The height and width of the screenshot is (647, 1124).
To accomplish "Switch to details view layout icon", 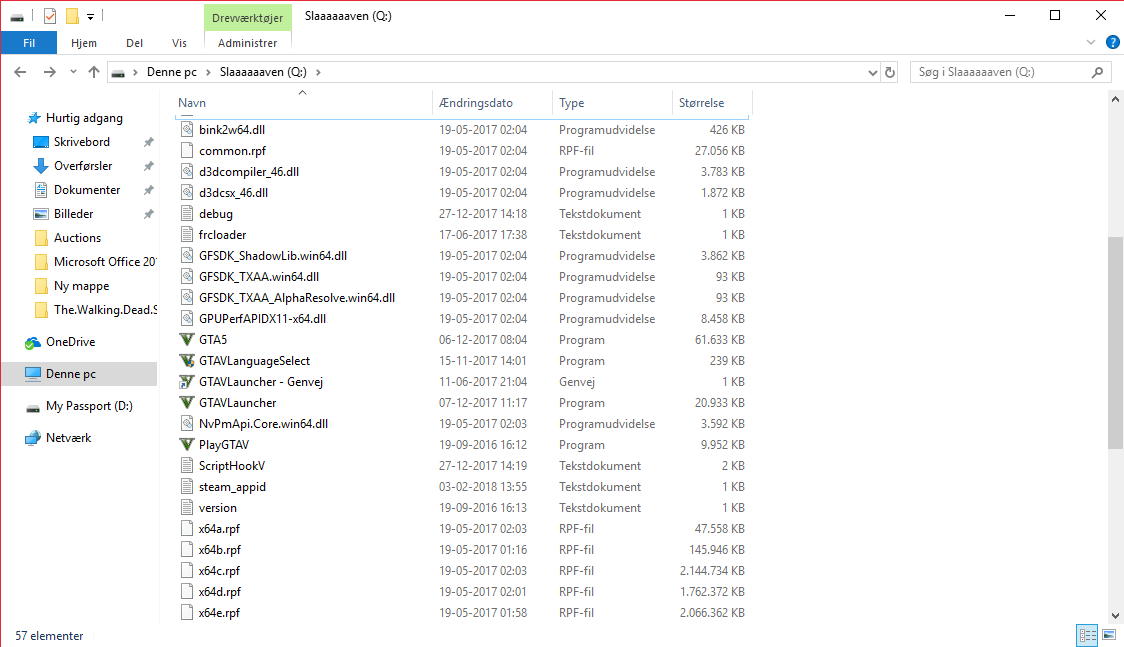I will 1087,635.
